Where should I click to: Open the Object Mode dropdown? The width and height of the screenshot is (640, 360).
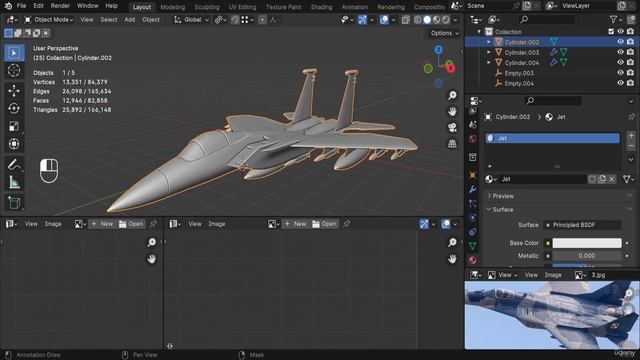pyautogui.click(x=49, y=20)
